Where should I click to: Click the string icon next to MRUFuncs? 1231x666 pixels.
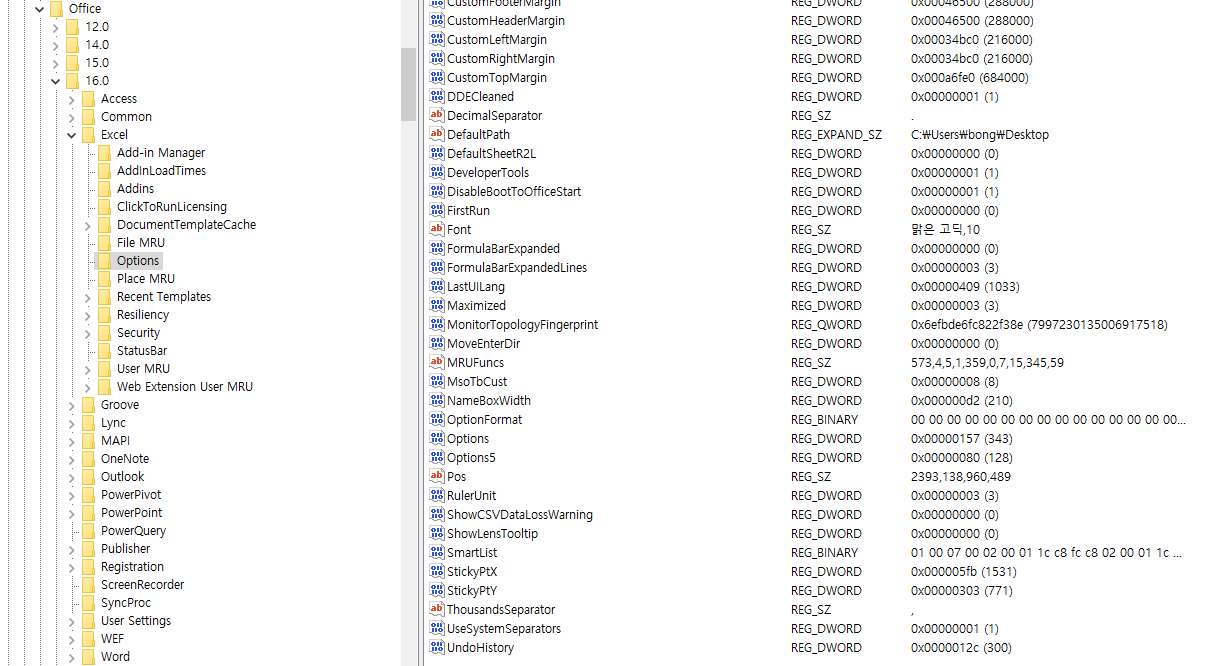click(436, 363)
